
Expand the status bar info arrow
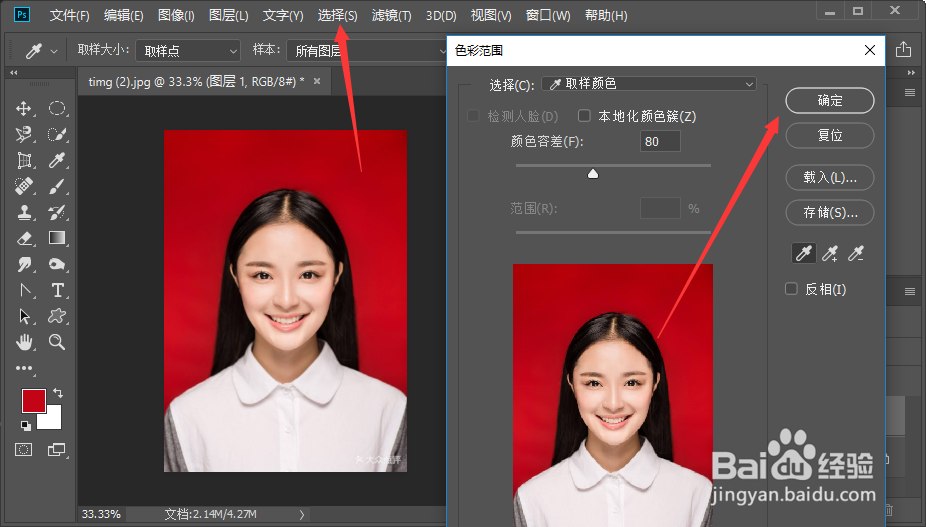point(302,515)
